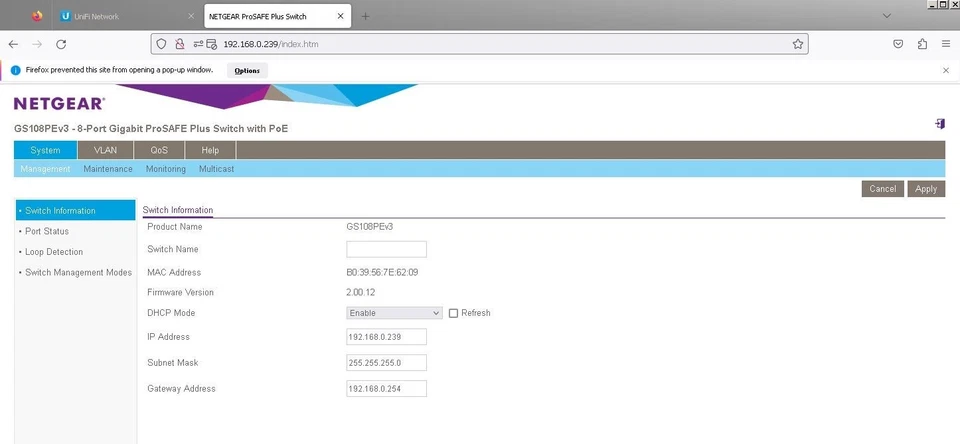Close the UniFi Network tab
960x444 pixels.
(x=190, y=17)
